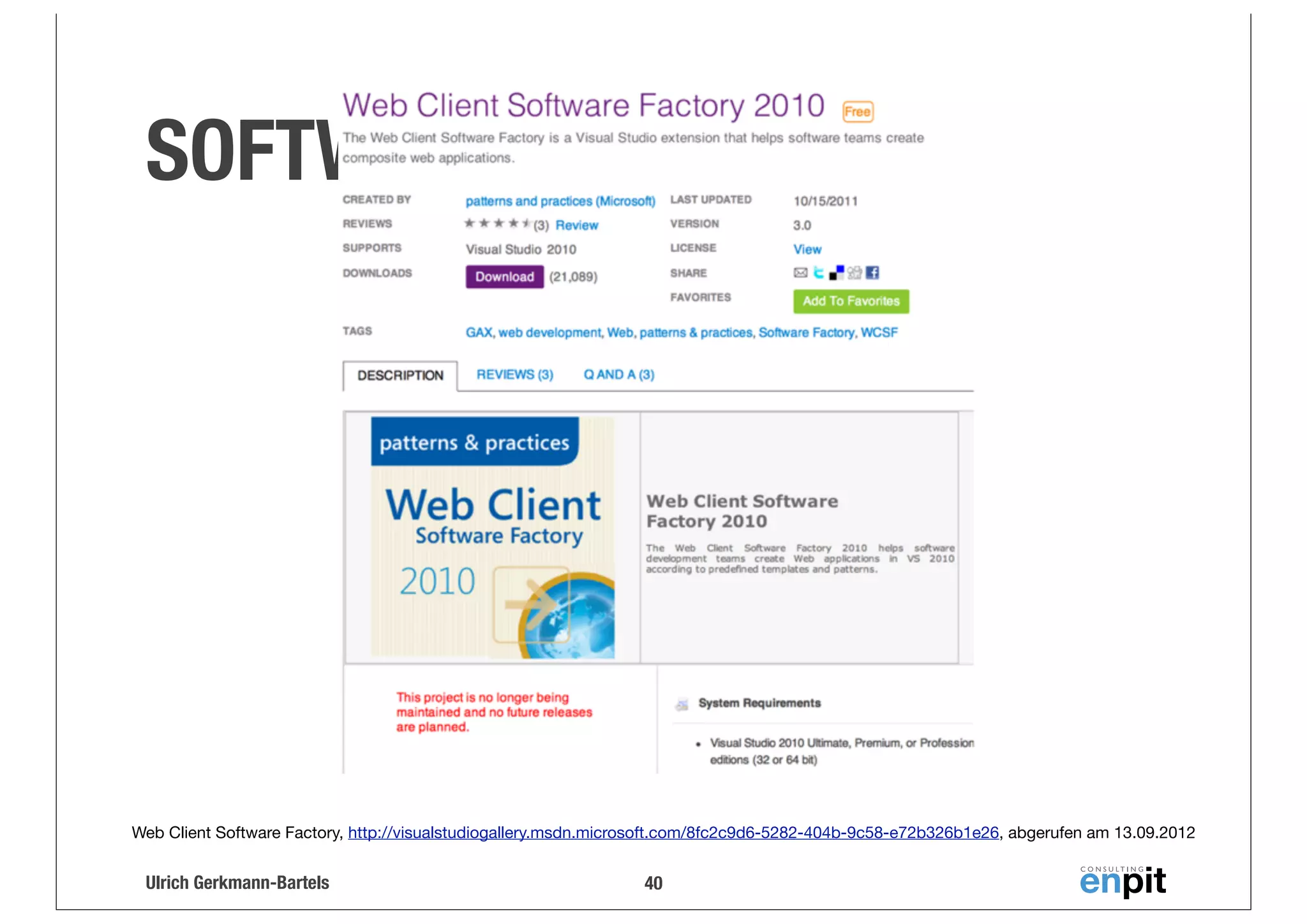Click the CREATED BY label
Image resolution: width=1307 pixels, height=924 pixels.
pyautogui.click(x=377, y=200)
